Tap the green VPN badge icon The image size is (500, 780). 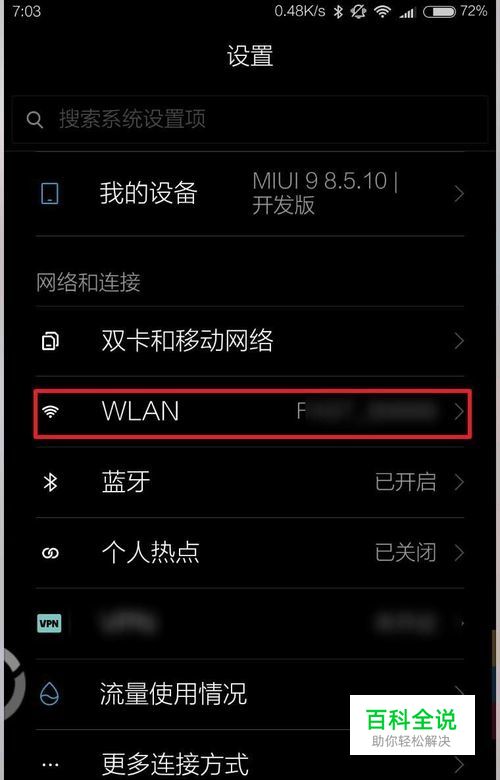click(49, 623)
